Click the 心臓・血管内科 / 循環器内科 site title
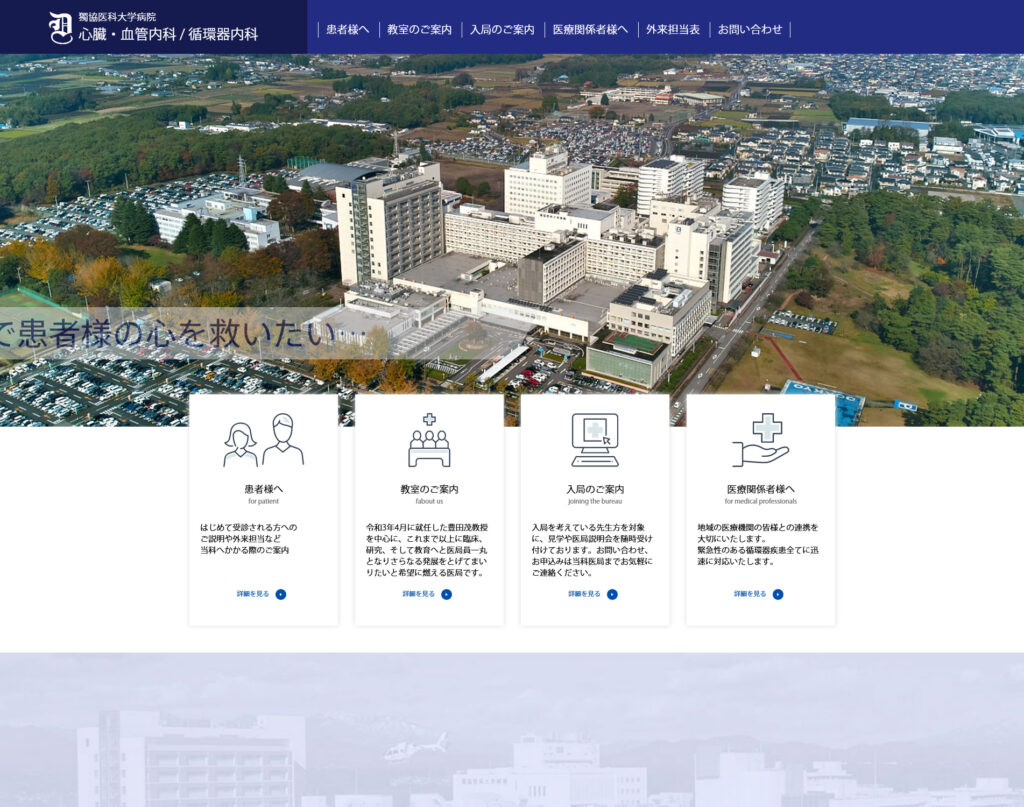Image resolution: width=1024 pixels, height=807 pixels. [x=168, y=34]
